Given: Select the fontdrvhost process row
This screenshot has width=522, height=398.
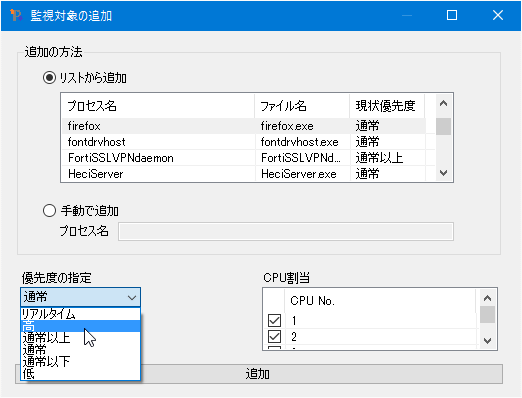Looking at the screenshot, I should point(243,142).
